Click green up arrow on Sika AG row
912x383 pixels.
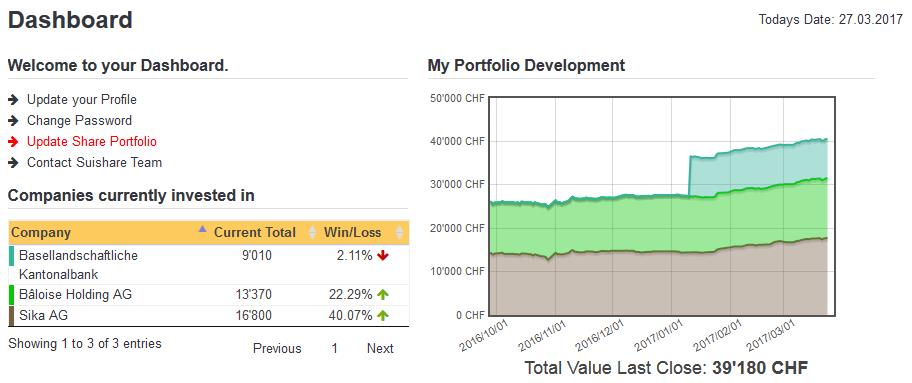pyautogui.click(x=382, y=315)
